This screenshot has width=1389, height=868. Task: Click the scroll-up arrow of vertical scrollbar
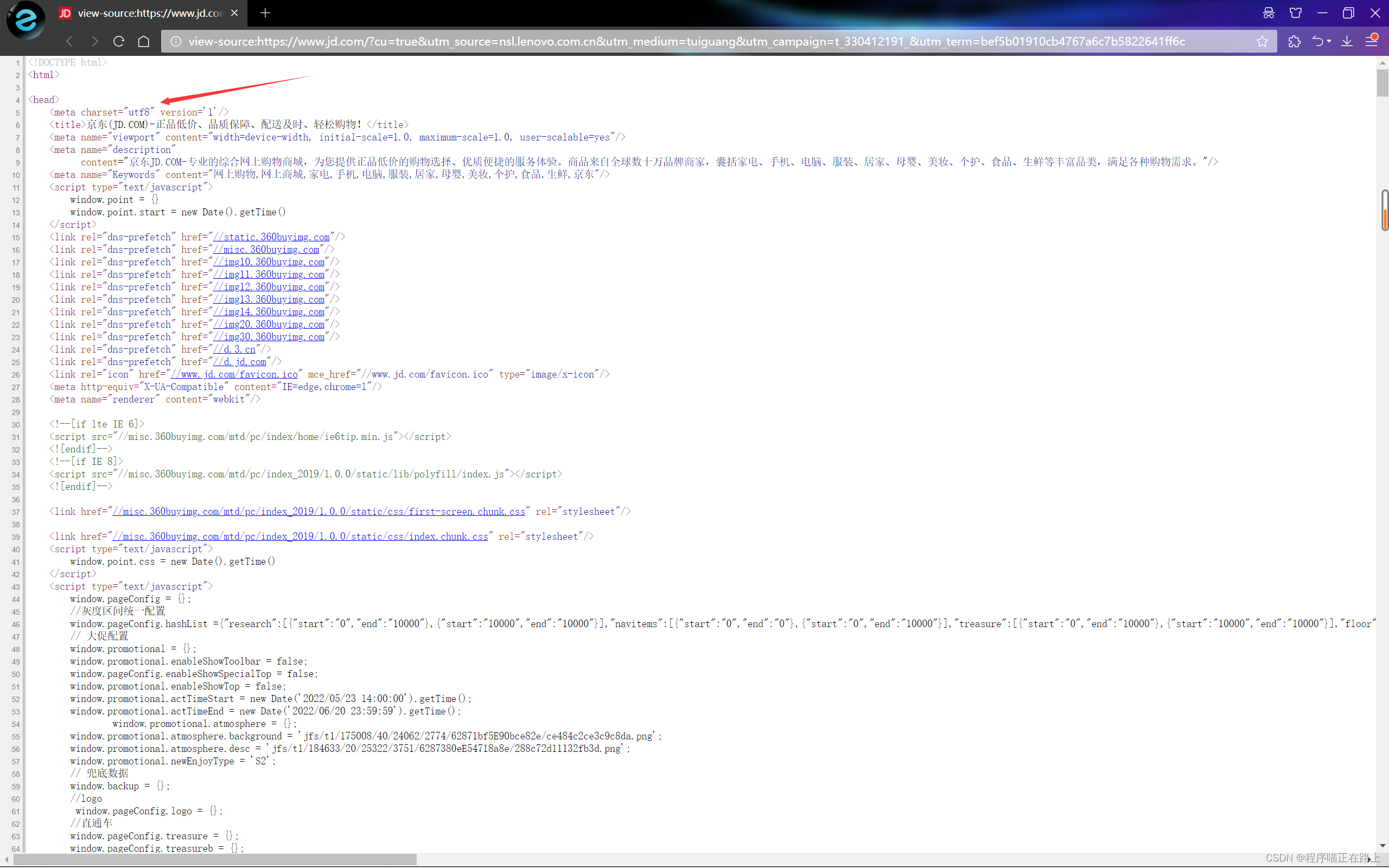coord(1382,62)
